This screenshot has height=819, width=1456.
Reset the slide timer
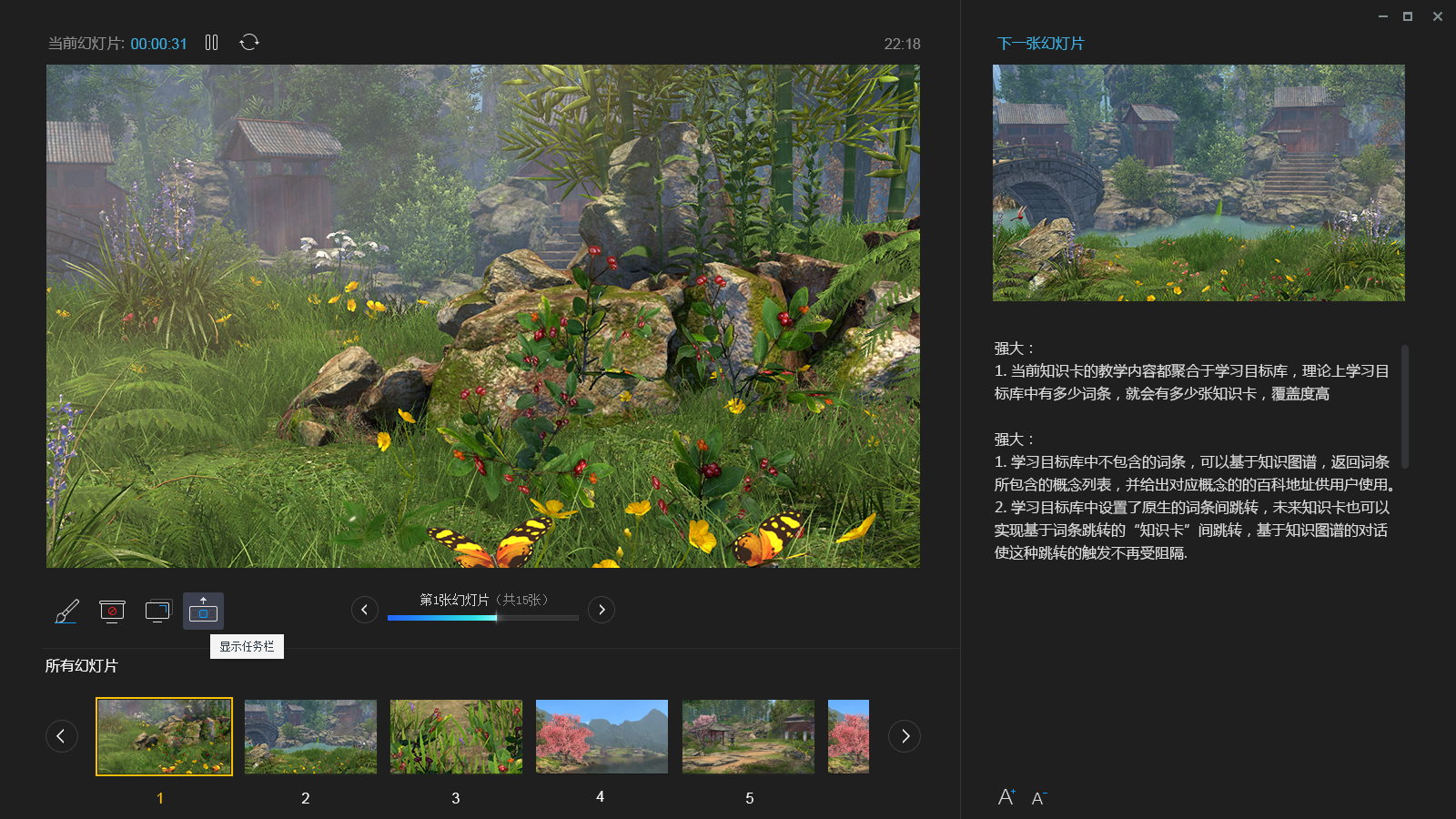click(x=249, y=42)
